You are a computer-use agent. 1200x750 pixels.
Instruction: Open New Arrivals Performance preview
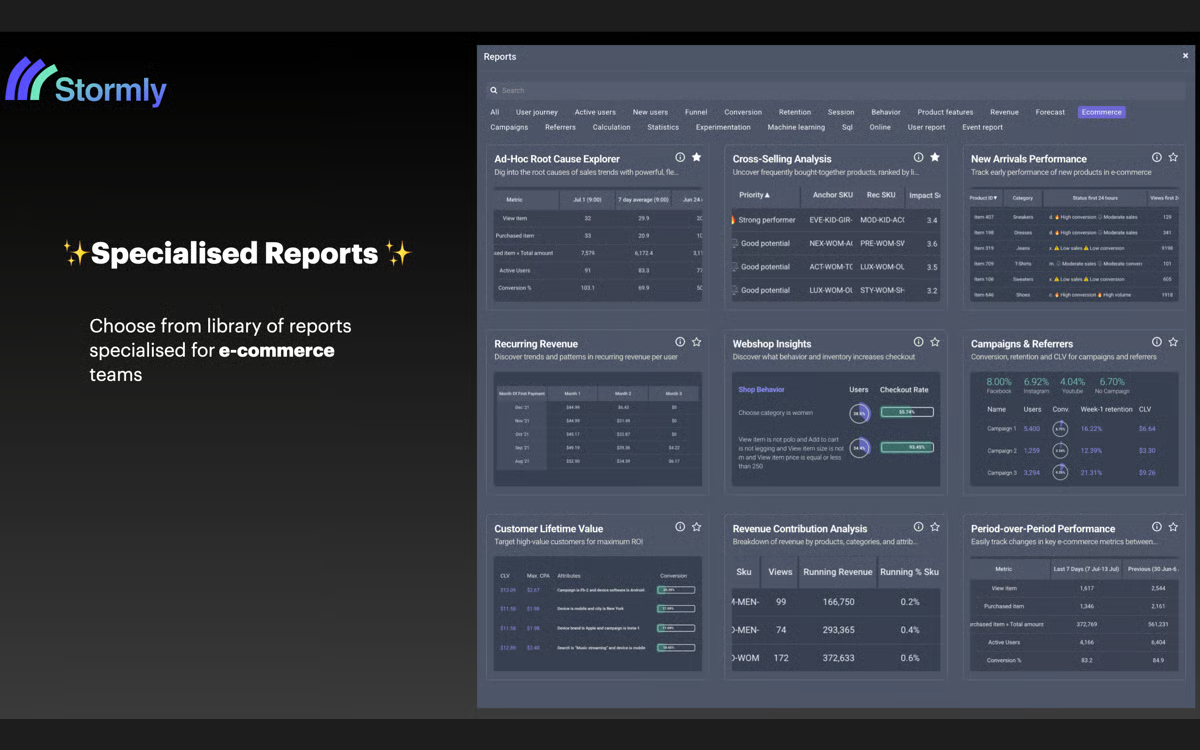pos(1074,244)
